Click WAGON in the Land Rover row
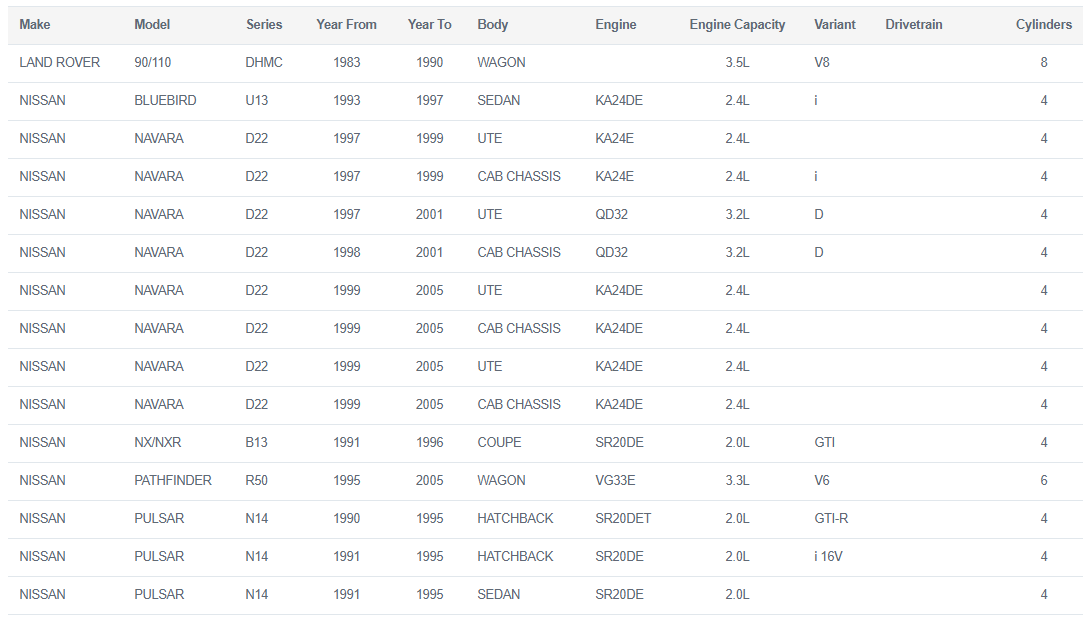This screenshot has height=617, width=1083. click(501, 62)
